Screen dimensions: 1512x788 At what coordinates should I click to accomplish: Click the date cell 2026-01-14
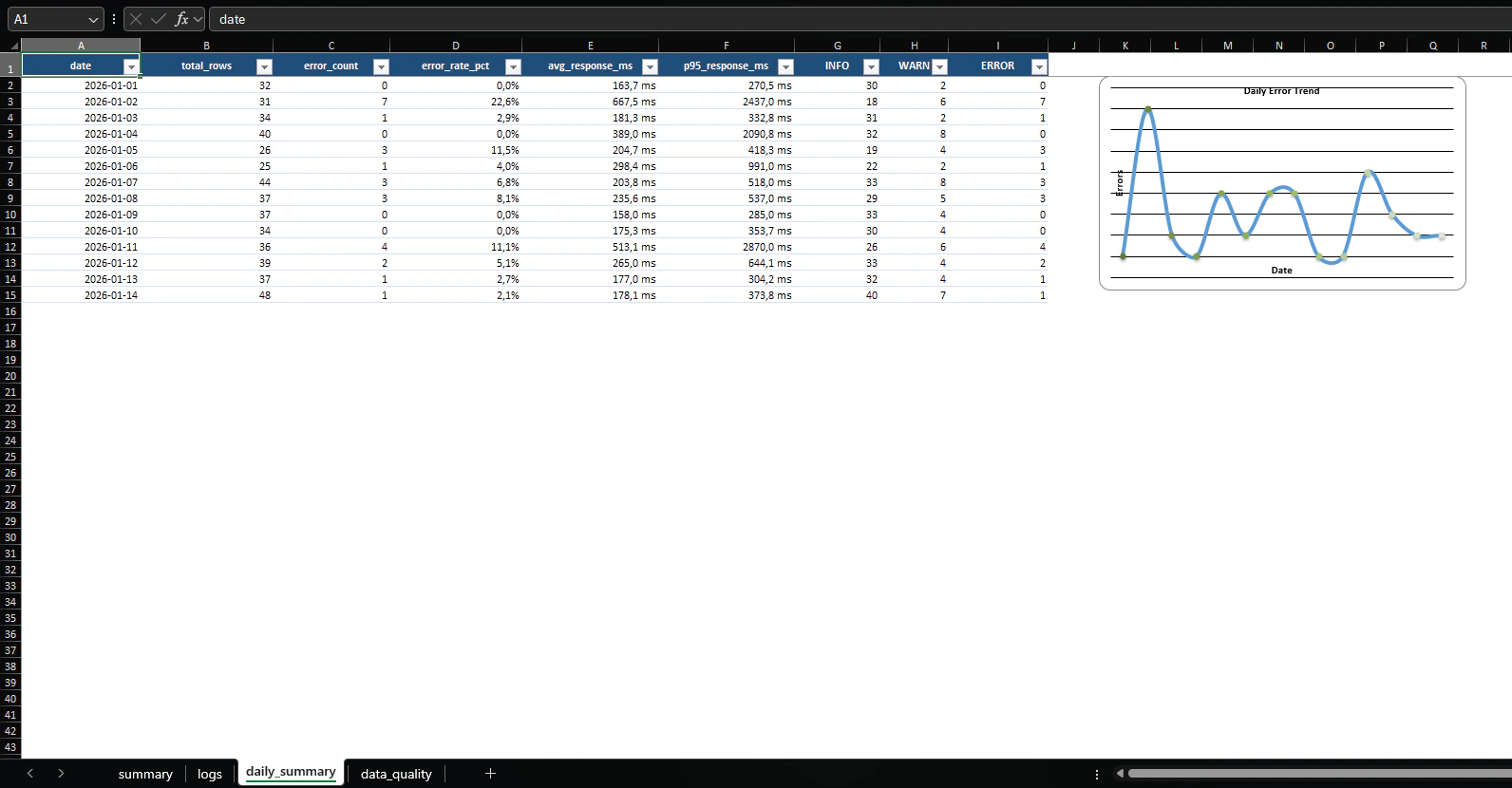tap(81, 295)
